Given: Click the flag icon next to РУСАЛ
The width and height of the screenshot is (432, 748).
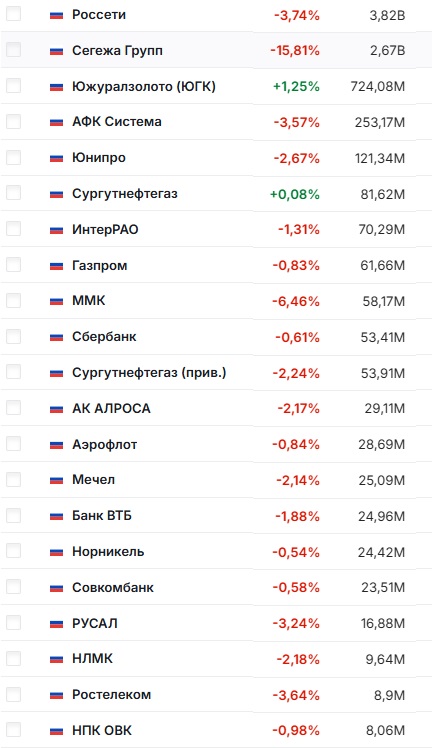Looking at the screenshot, I should [56, 623].
